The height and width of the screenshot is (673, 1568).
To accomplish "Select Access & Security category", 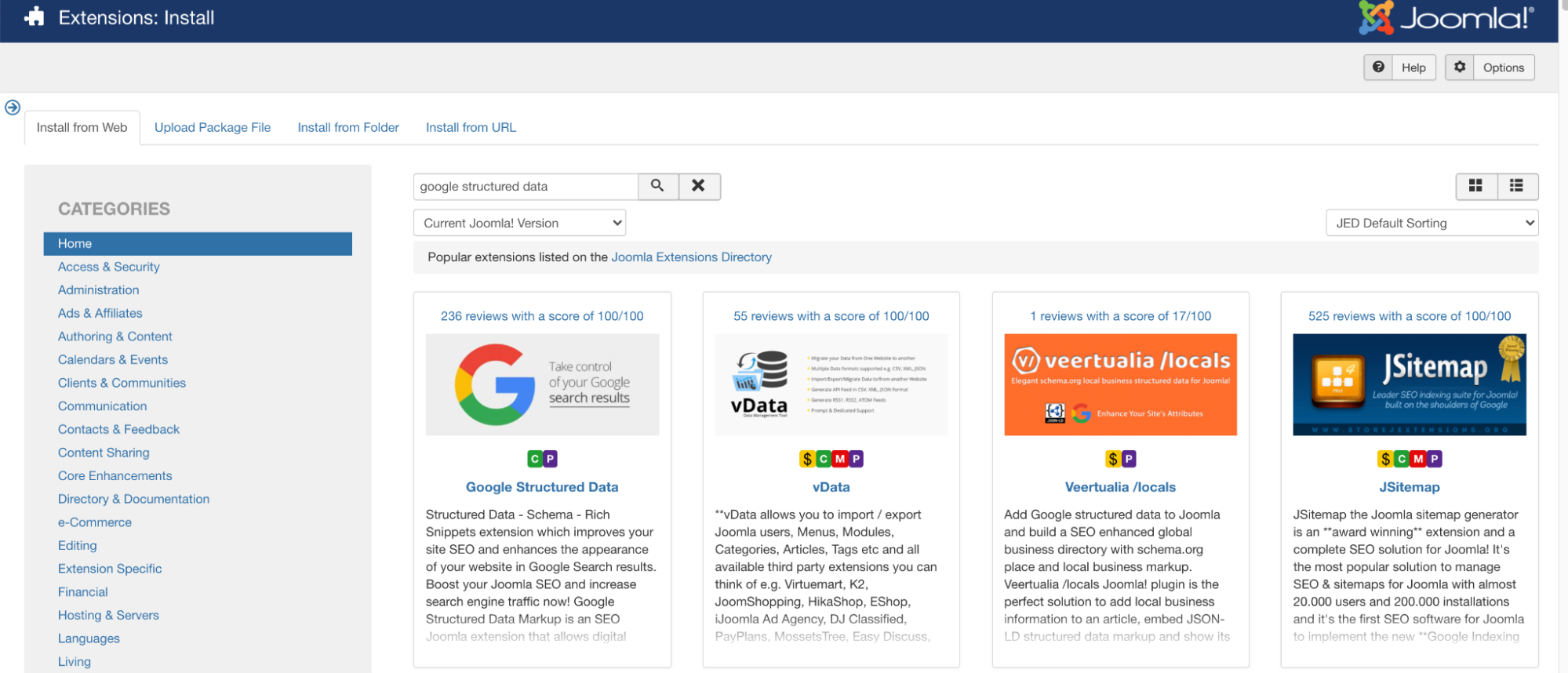I will tap(109, 267).
